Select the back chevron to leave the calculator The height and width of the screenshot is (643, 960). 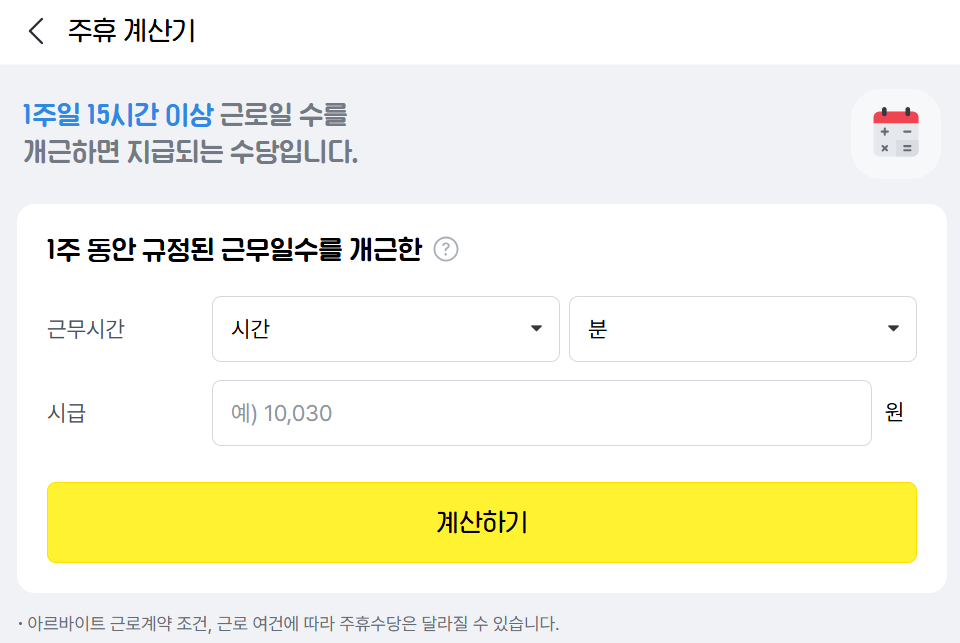33,30
